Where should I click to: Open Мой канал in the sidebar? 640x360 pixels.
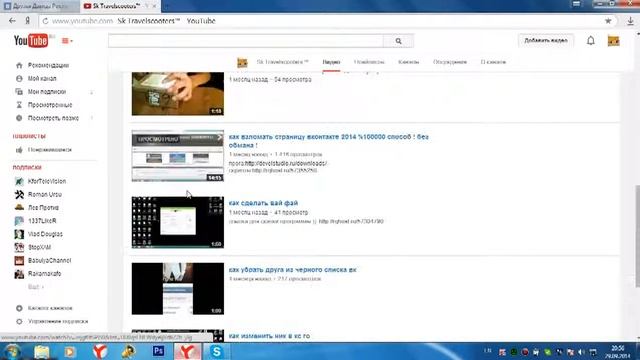(42, 78)
